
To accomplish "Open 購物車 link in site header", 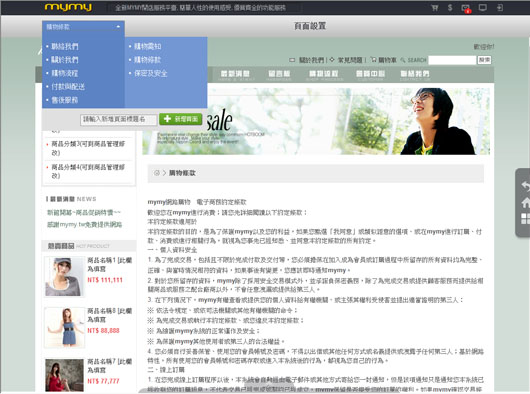I will 387,60.
